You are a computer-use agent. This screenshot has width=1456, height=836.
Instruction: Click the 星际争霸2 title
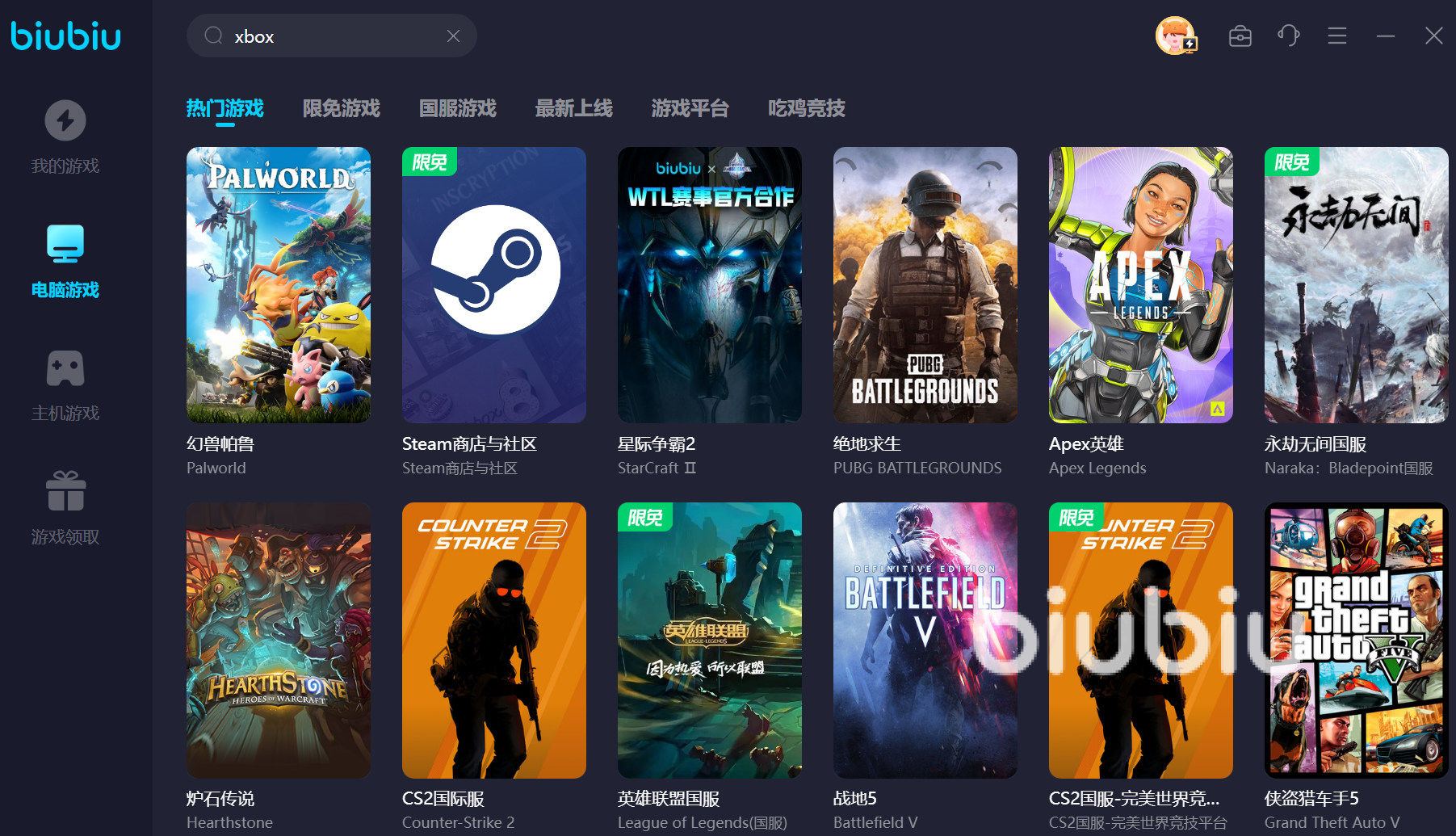tap(657, 443)
